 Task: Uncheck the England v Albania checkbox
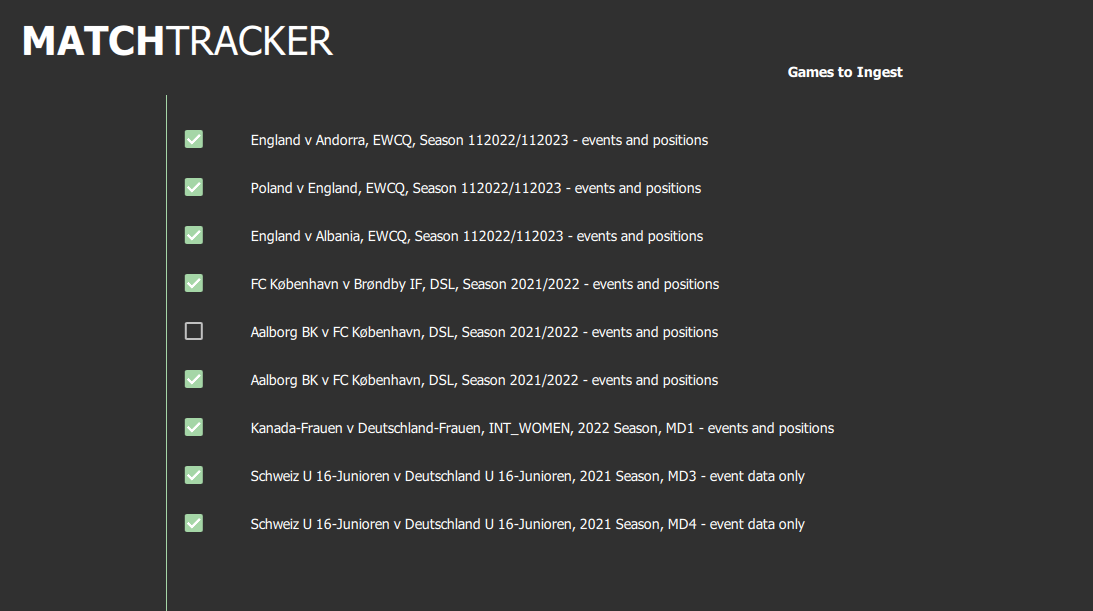coord(194,235)
